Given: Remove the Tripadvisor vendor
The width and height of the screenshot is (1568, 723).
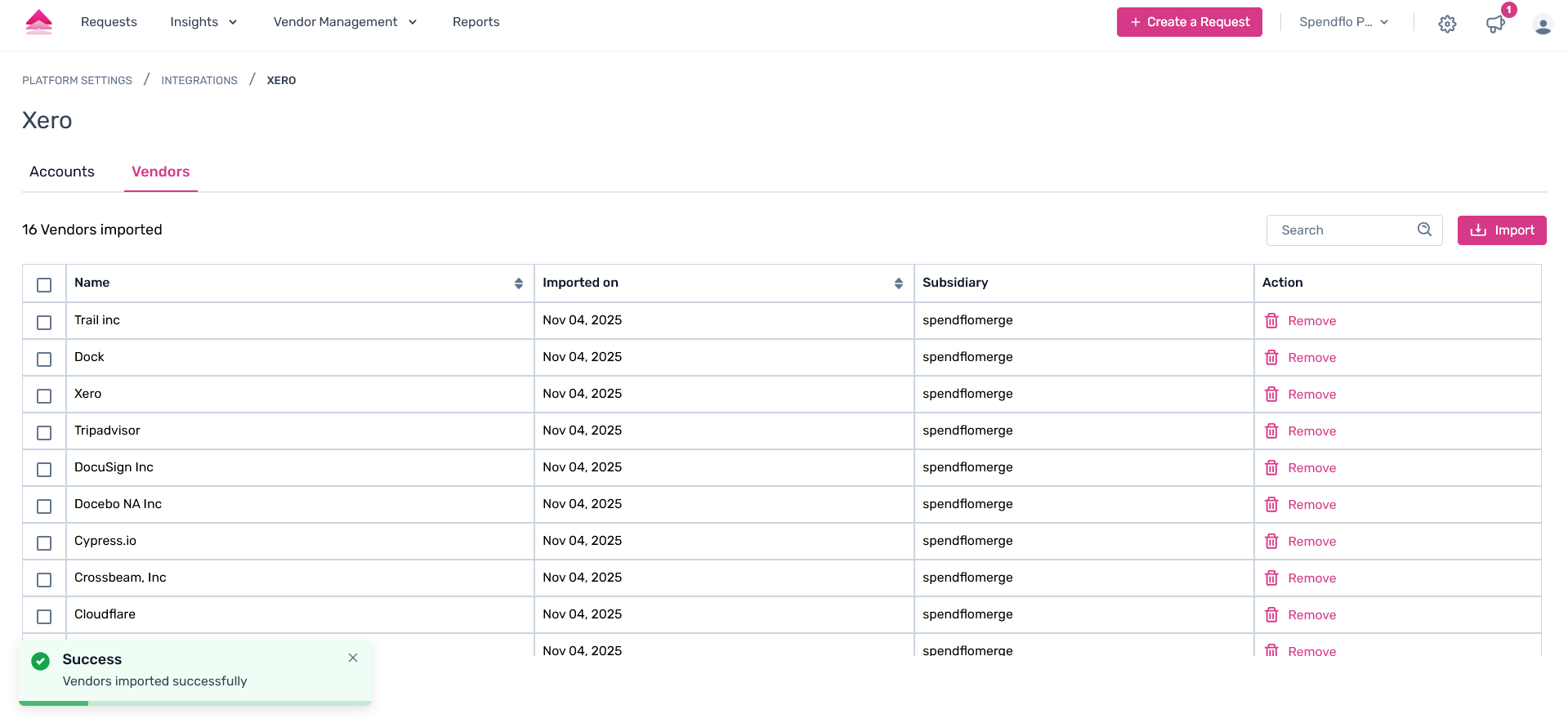Looking at the screenshot, I should tap(1301, 431).
